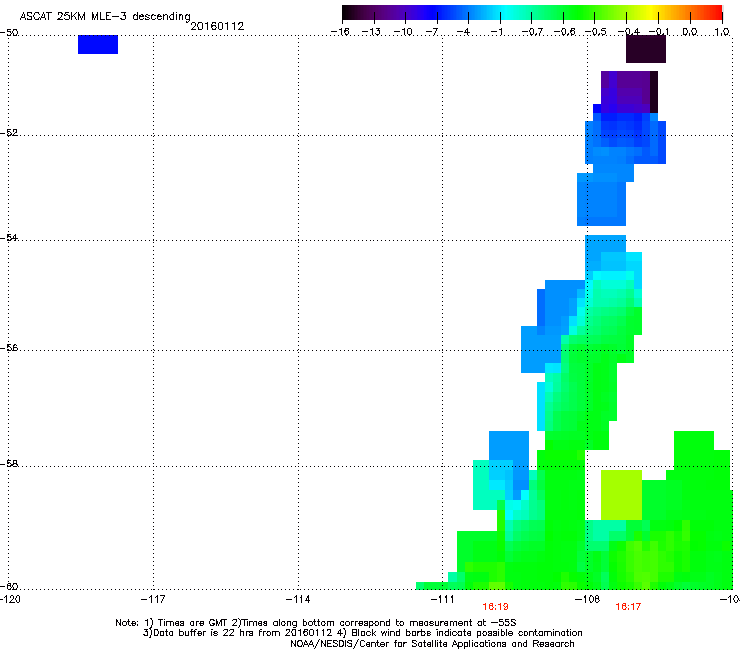Click the title "ASCAT 25KM MLE-3 descending"

coord(105,17)
